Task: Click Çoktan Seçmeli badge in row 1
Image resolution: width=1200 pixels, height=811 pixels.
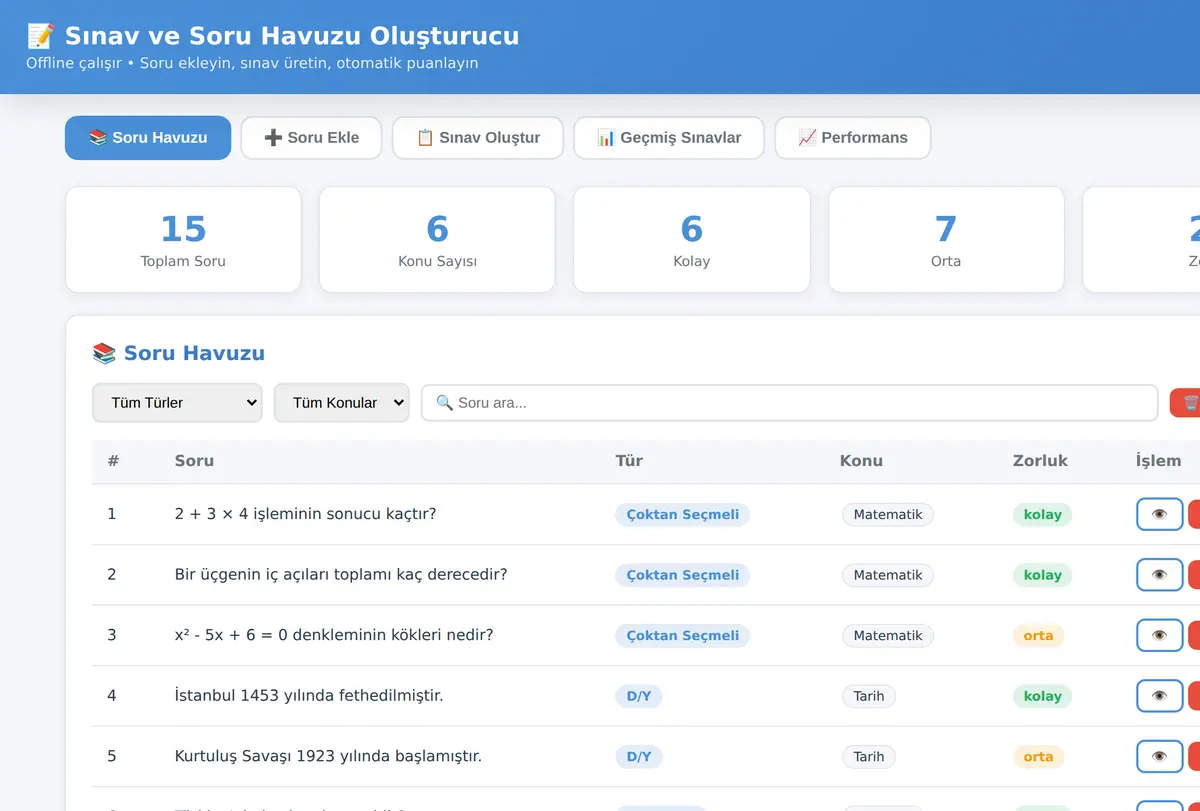Action: (683, 515)
